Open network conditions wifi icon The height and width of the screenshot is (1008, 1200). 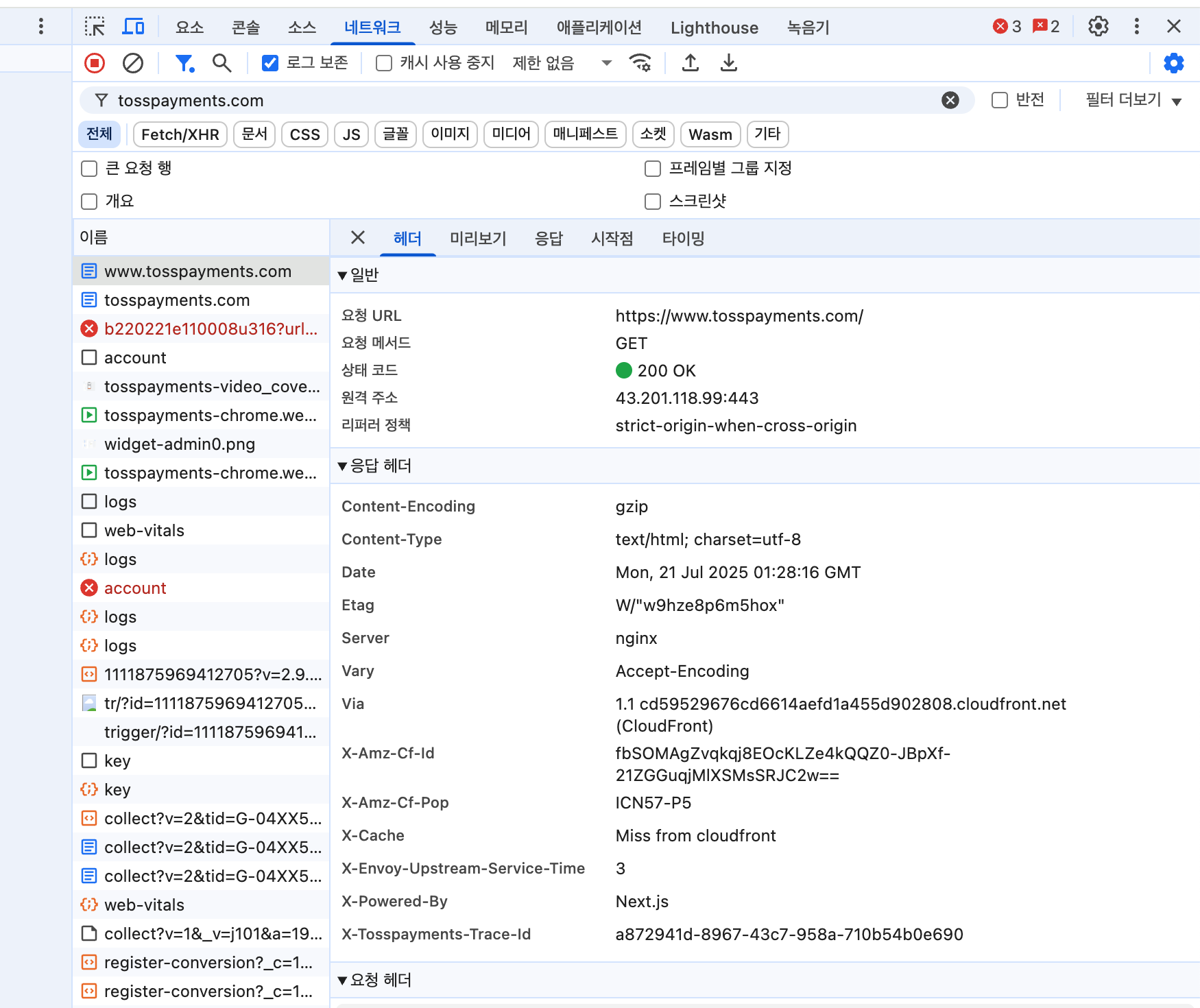coord(640,63)
